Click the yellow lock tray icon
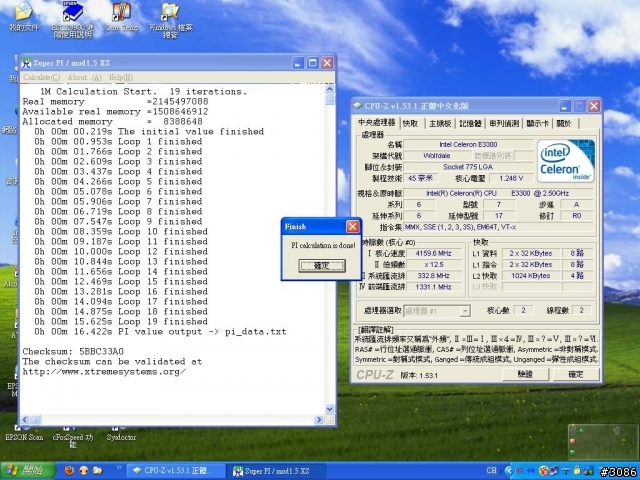640x480 pixels. (x=577, y=471)
